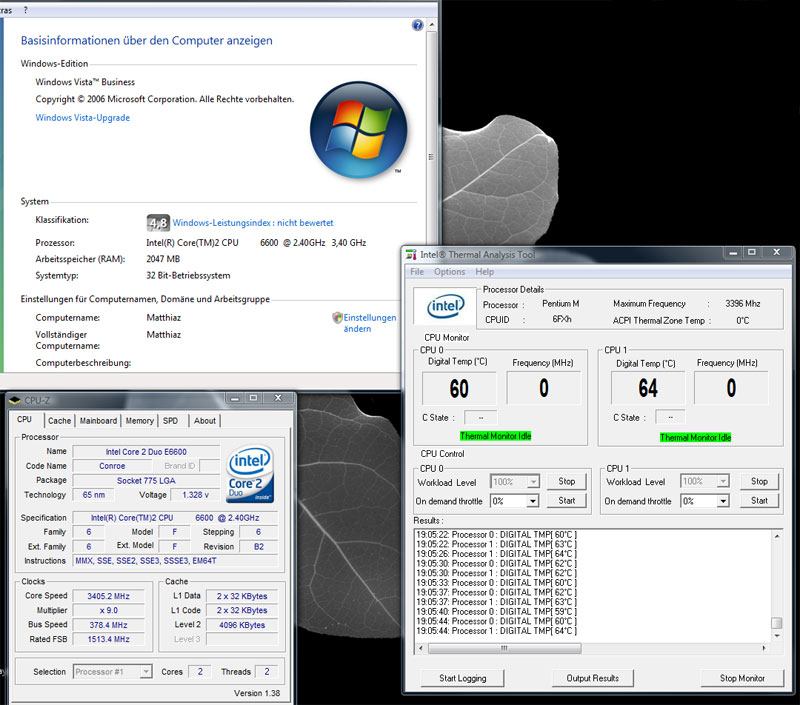Click the Name field Intel Core 2 Duo E6600
Image resolution: width=800 pixels, height=705 pixels.
click(146, 451)
